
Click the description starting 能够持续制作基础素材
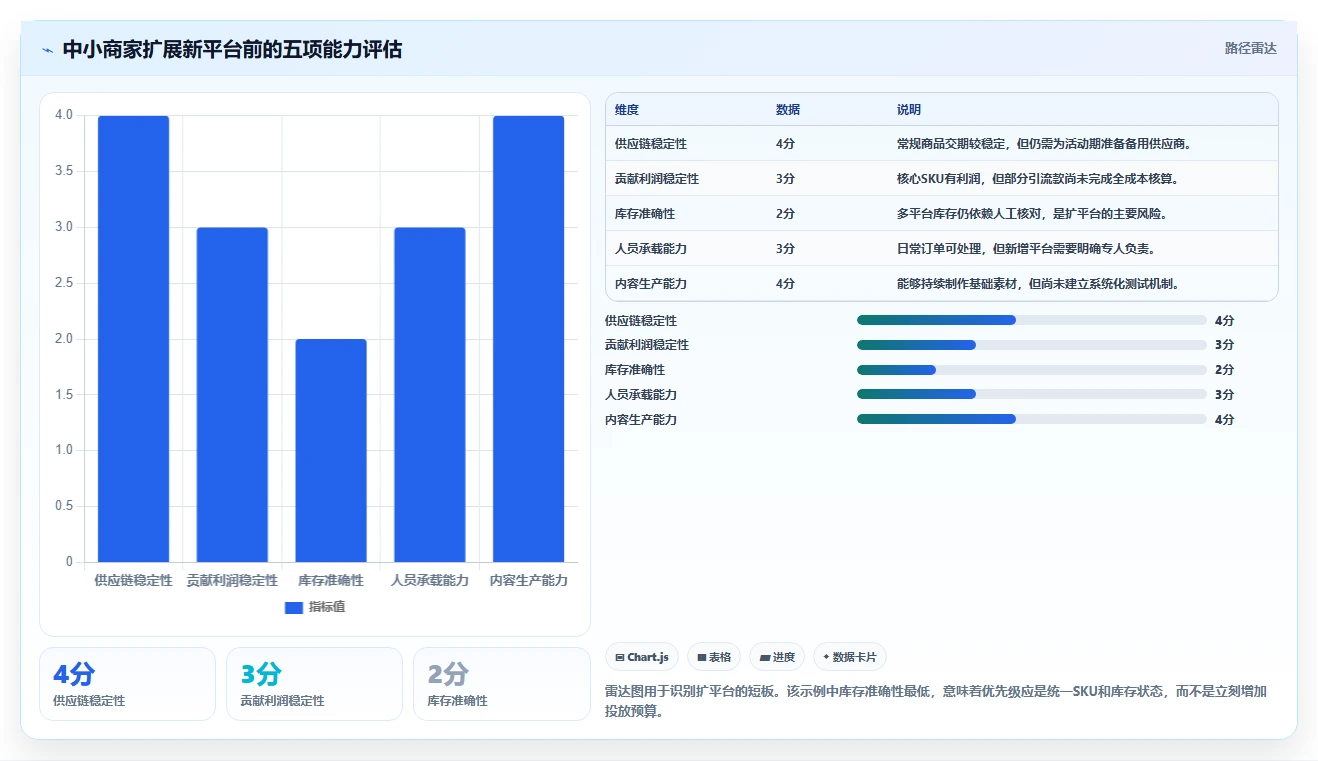pos(1038,284)
